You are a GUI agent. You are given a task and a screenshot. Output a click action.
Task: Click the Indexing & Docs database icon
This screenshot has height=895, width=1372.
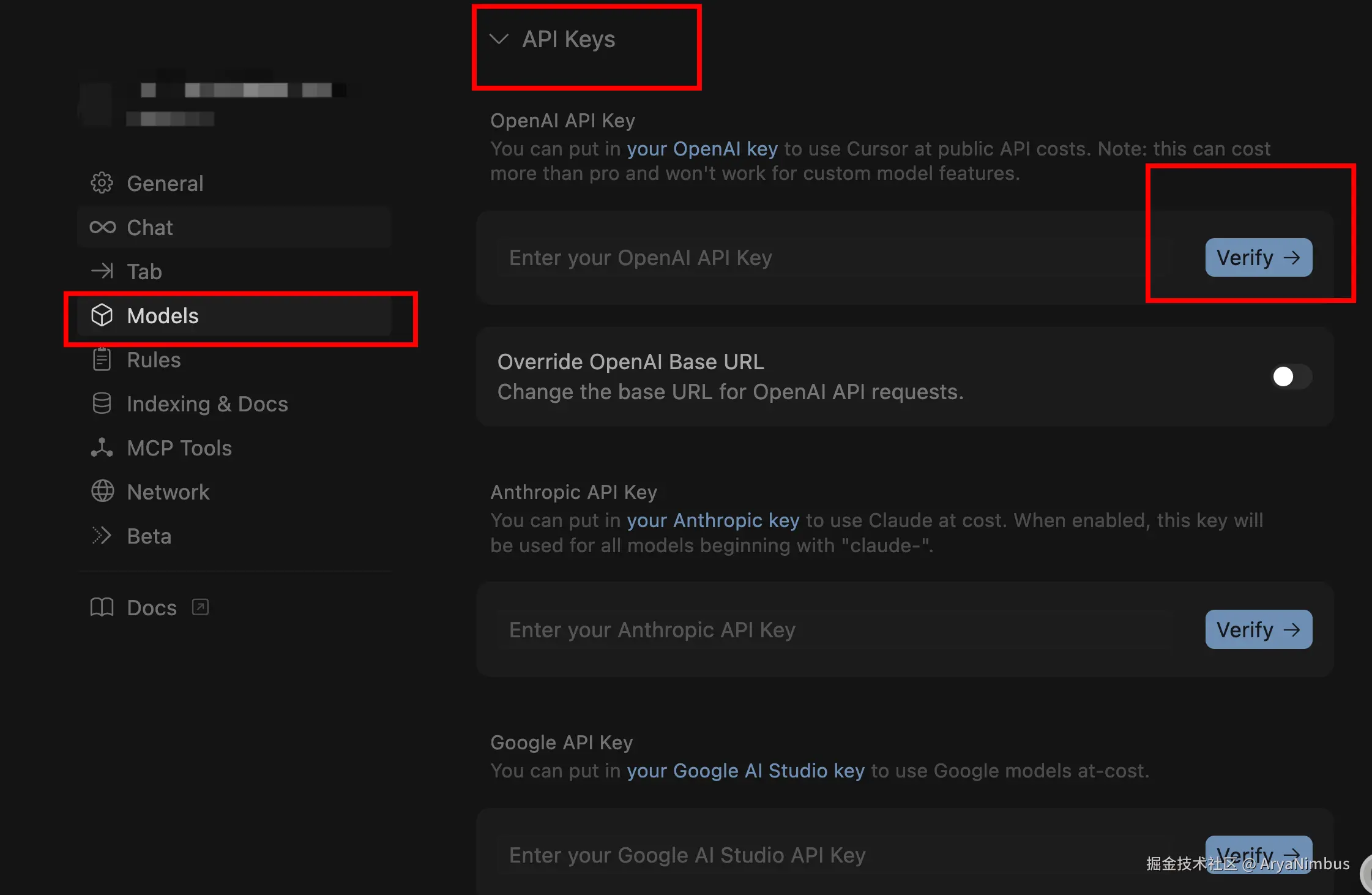click(x=102, y=403)
